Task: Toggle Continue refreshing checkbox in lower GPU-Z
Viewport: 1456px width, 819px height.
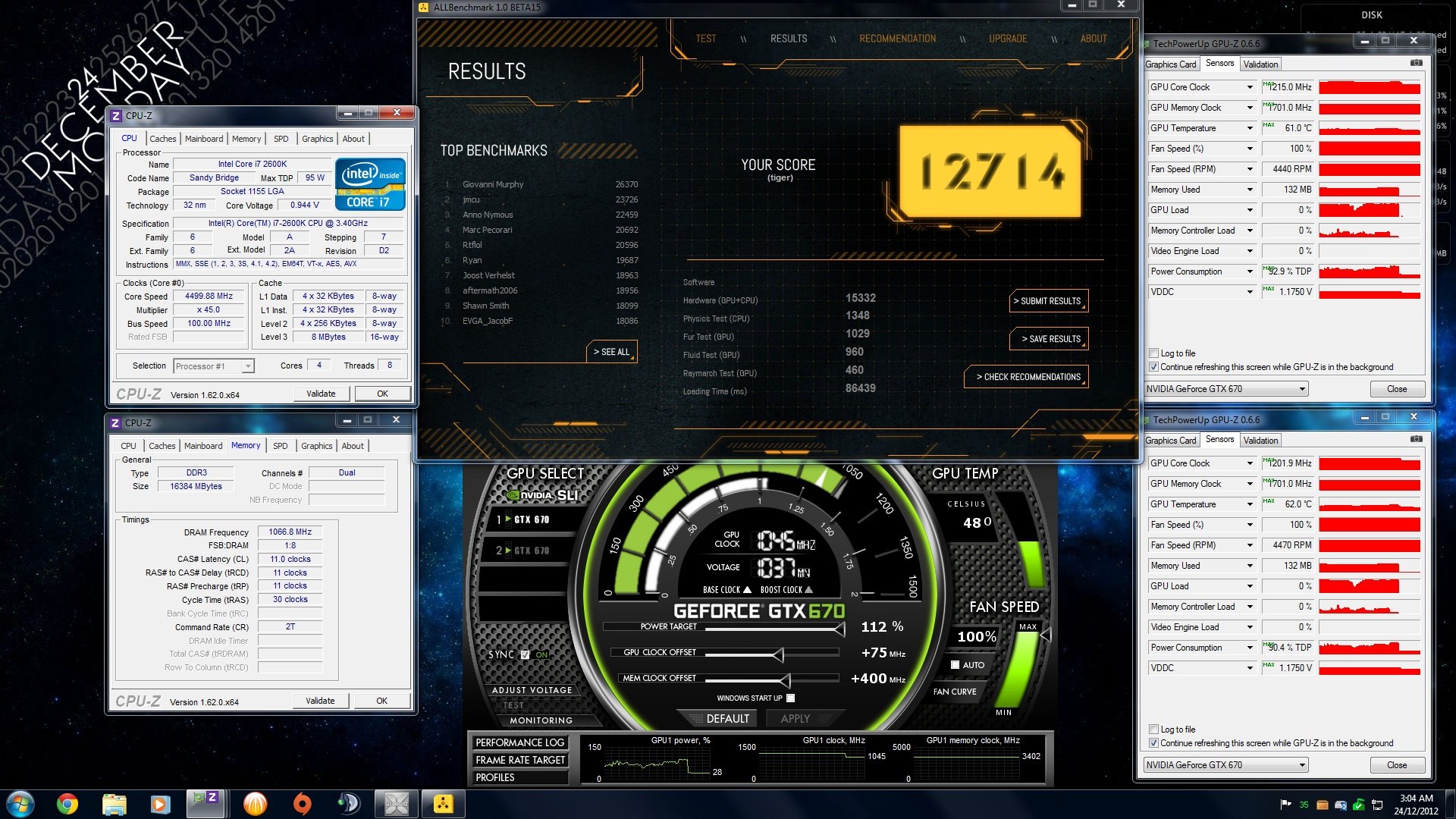Action: pos(1153,743)
